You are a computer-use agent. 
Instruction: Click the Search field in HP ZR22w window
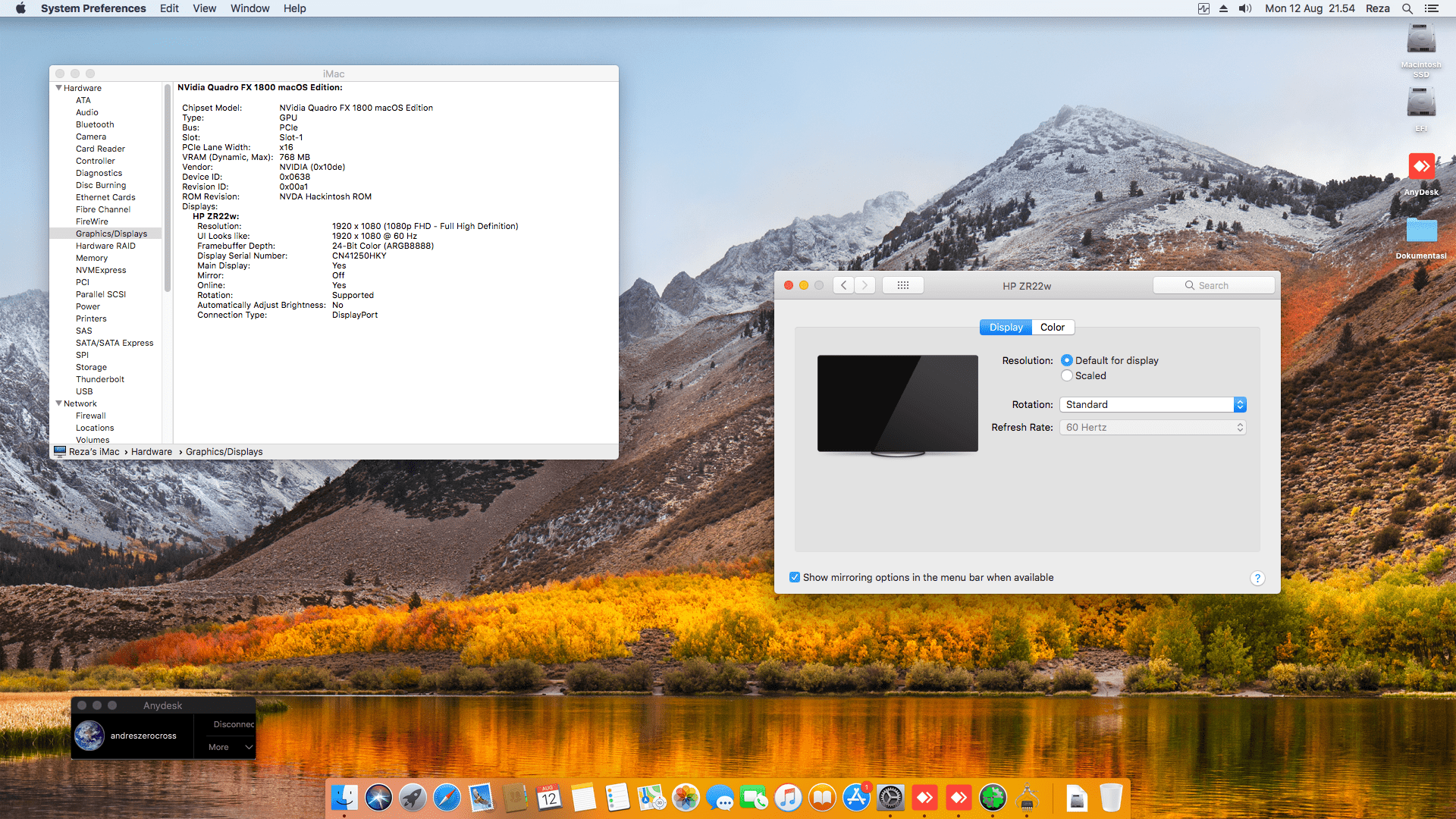(1213, 285)
